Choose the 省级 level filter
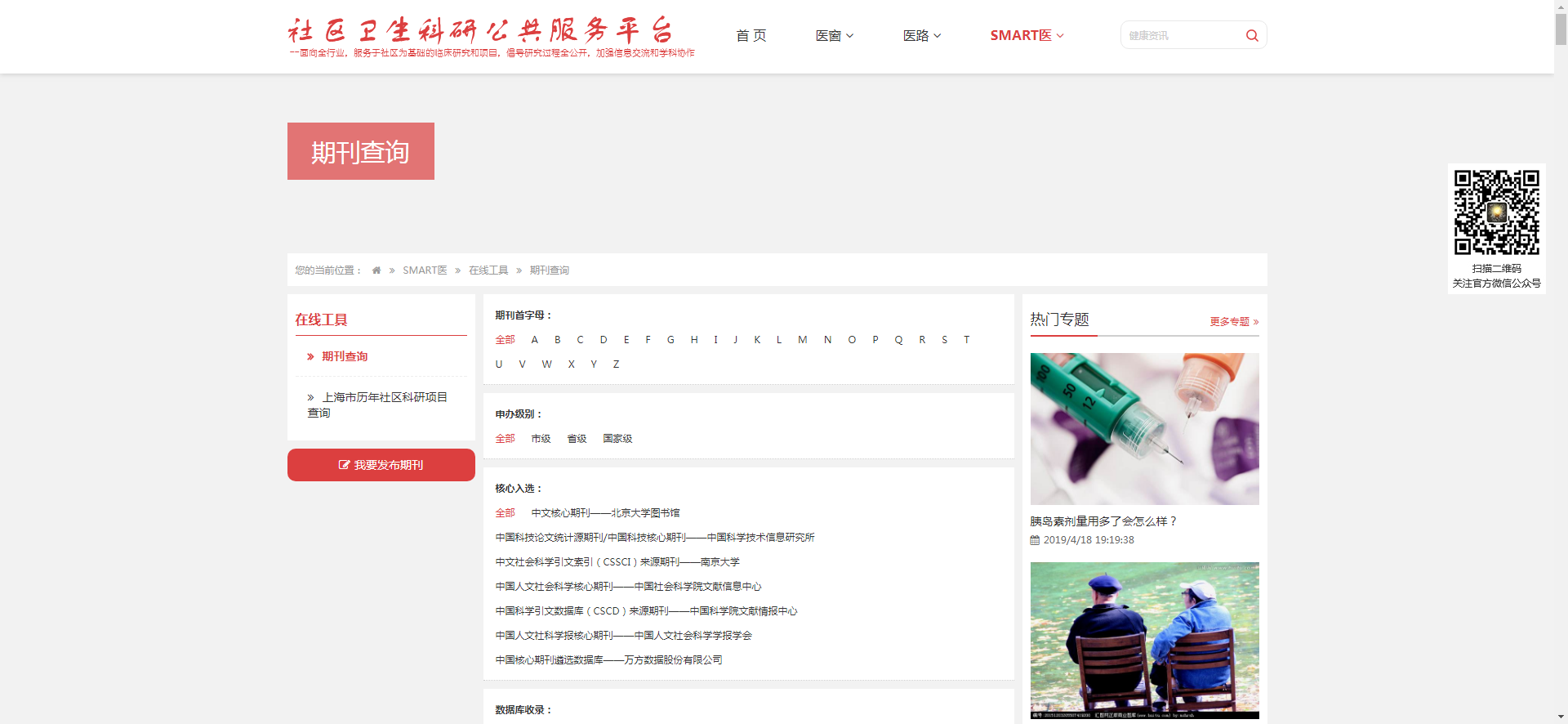Screen dimensions: 1568x724 [577, 439]
